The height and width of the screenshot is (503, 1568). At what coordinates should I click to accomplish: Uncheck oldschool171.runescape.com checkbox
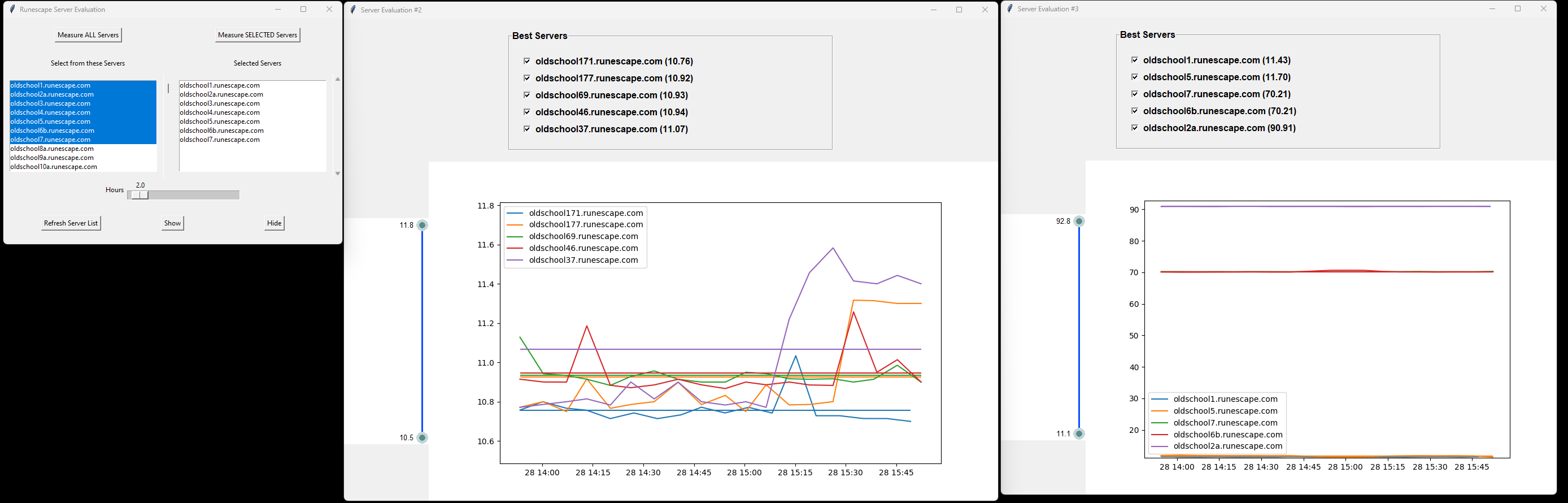pyautogui.click(x=527, y=61)
